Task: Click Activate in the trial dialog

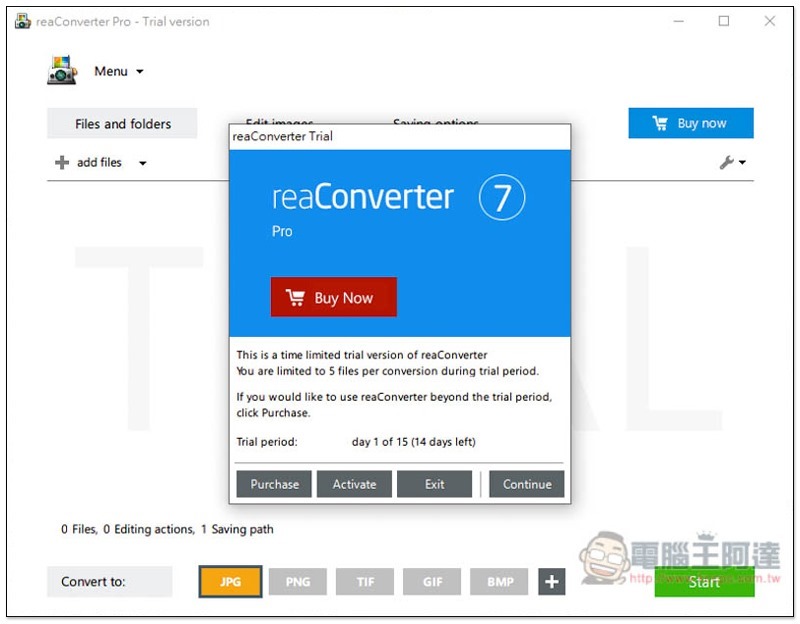Action: click(x=354, y=483)
